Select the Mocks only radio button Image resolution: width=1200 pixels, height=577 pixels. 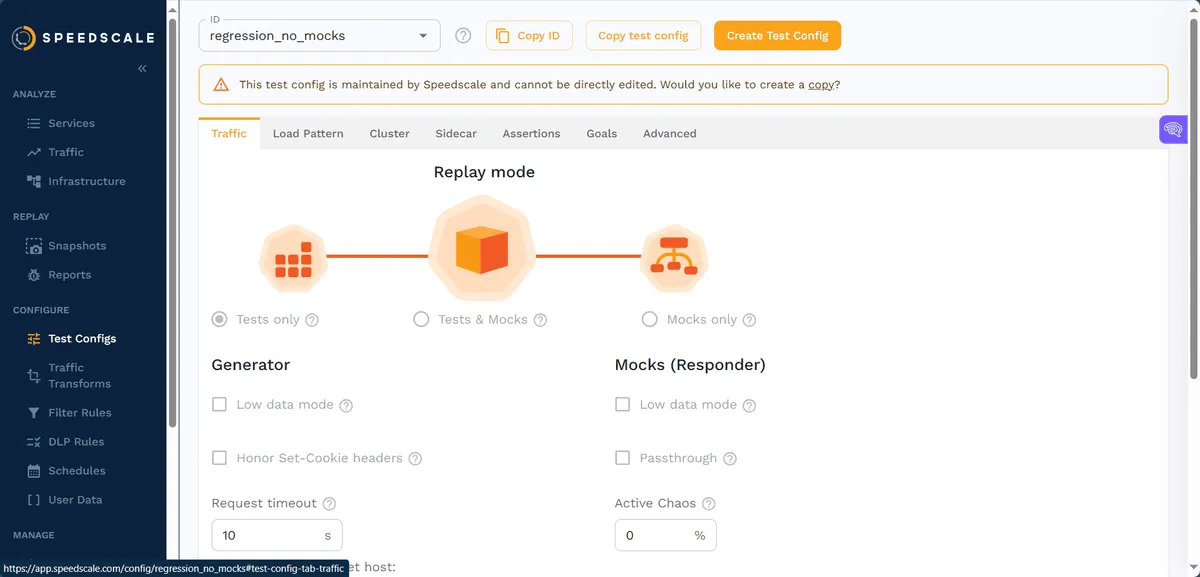(x=650, y=320)
